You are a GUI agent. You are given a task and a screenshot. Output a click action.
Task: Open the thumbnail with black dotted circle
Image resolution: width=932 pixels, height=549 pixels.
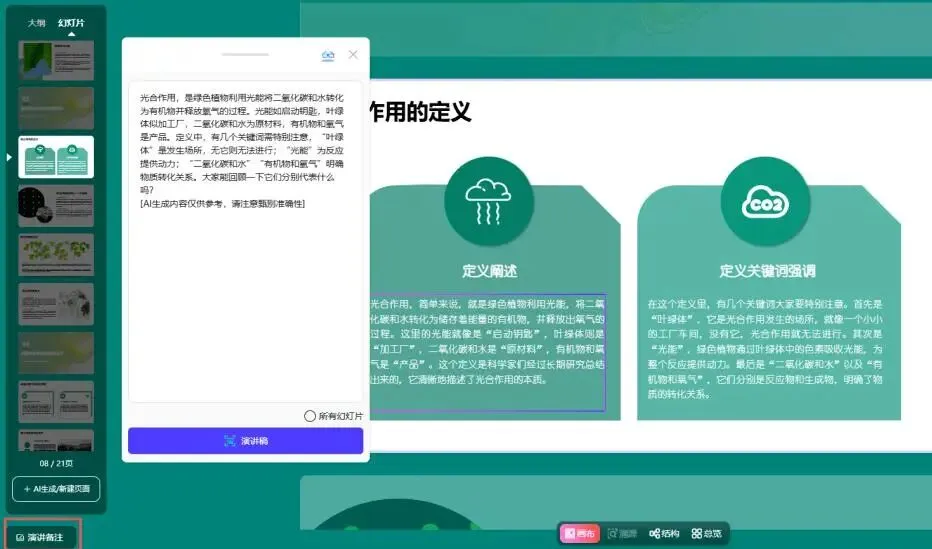(x=56, y=206)
